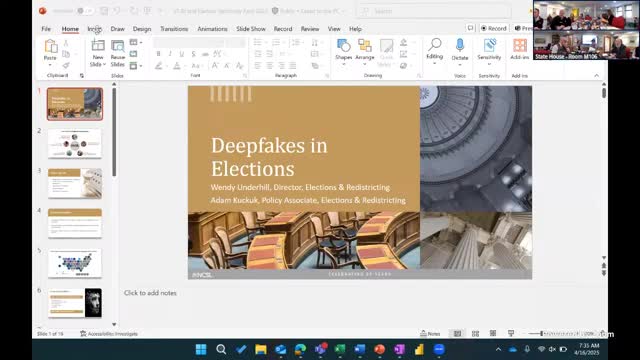Image resolution: width=640 pixels, height=360 pixels.
Task: Click Align Left paragraph icon
Action: [258, 65]
